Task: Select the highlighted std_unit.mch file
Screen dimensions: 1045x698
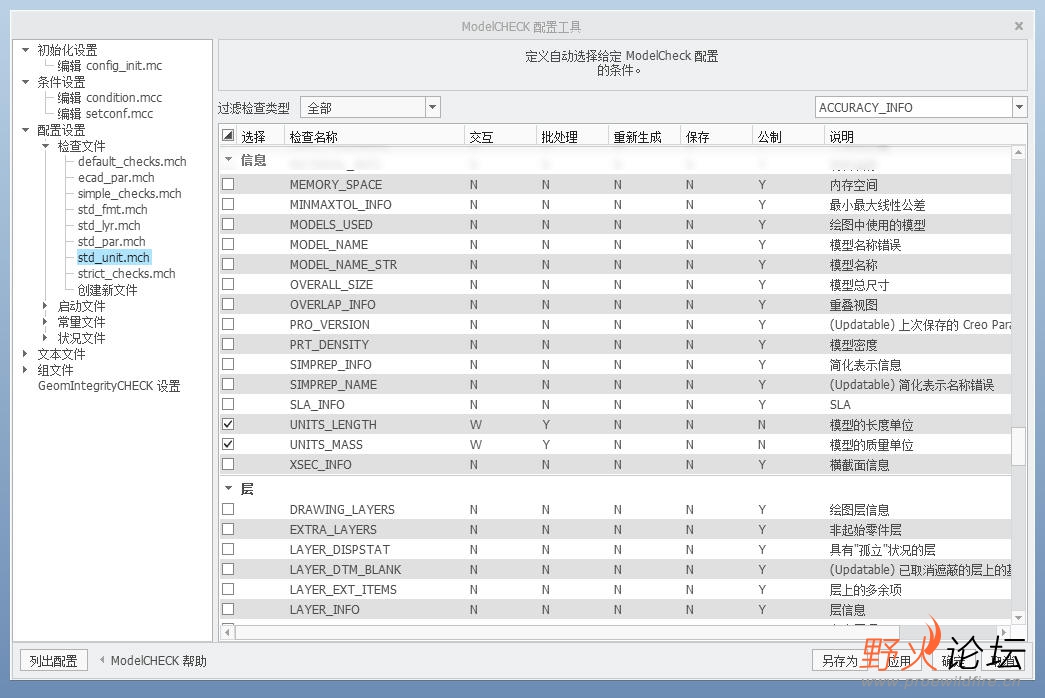Action: tap(114, 257)
